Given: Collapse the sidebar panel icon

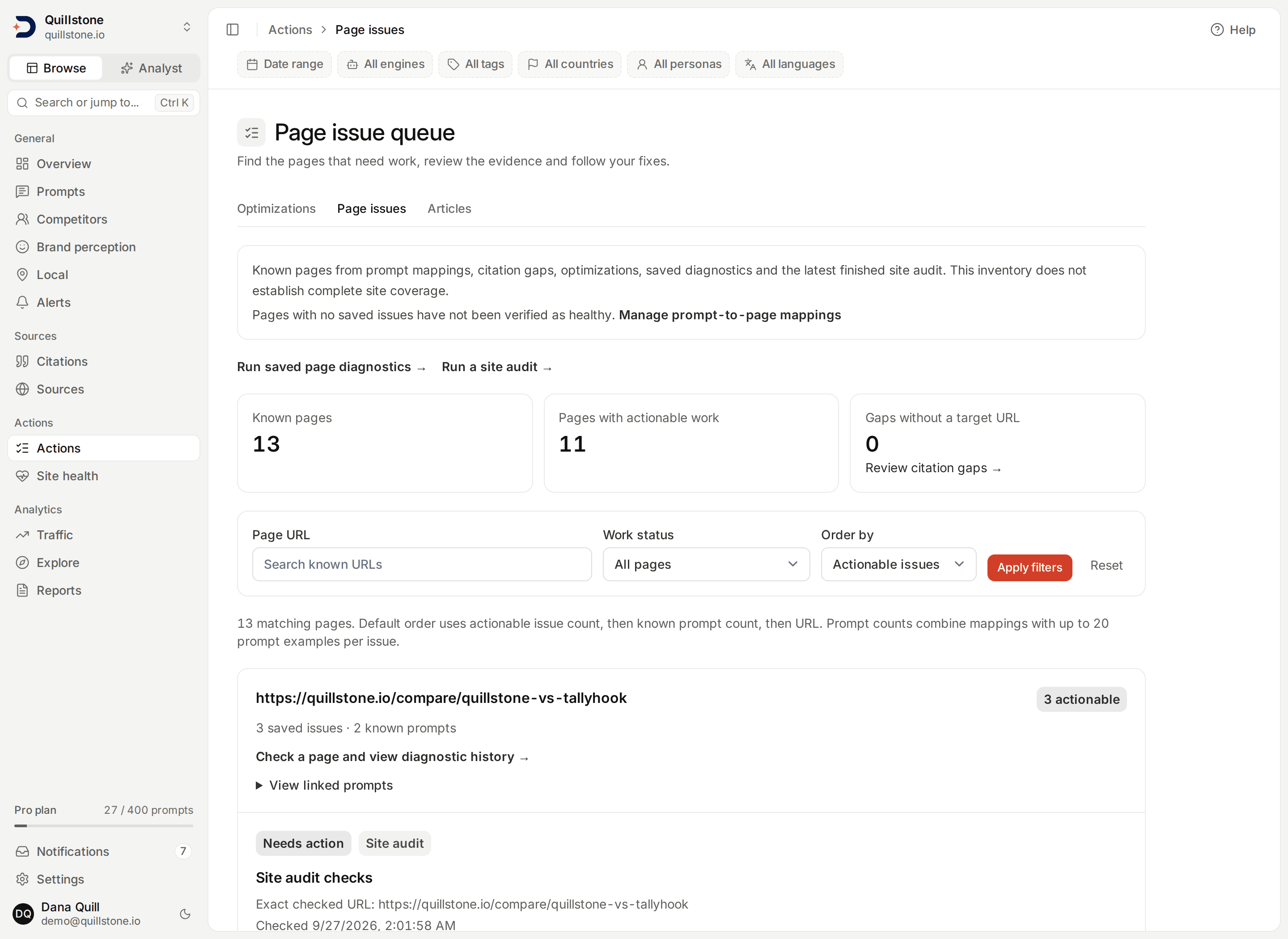Looking at the screenshot, I should click(232, 30).
